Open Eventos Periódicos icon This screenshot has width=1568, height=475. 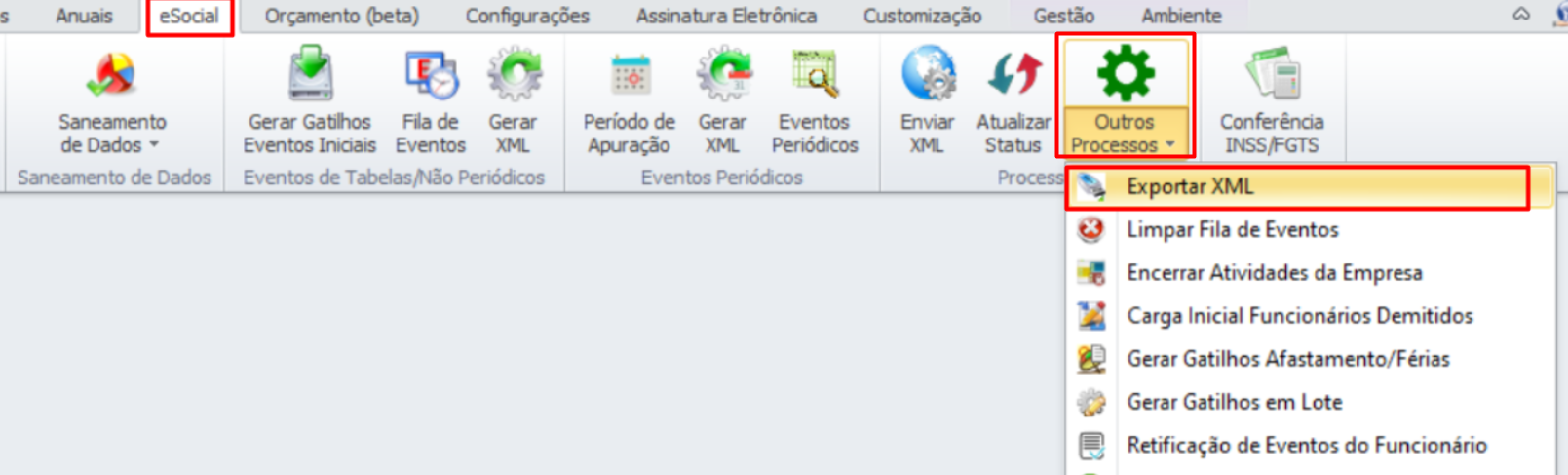(815, 75)
